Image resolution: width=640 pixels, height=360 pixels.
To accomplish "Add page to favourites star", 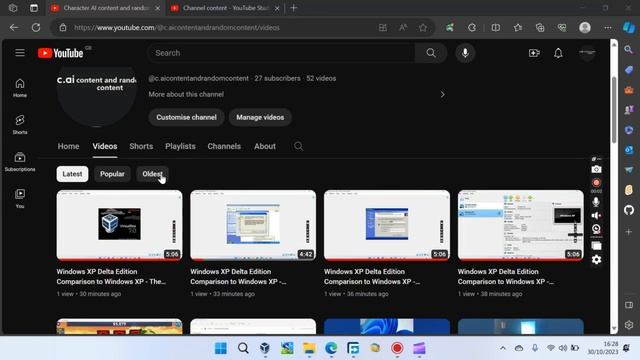I will tap(423, 27).
